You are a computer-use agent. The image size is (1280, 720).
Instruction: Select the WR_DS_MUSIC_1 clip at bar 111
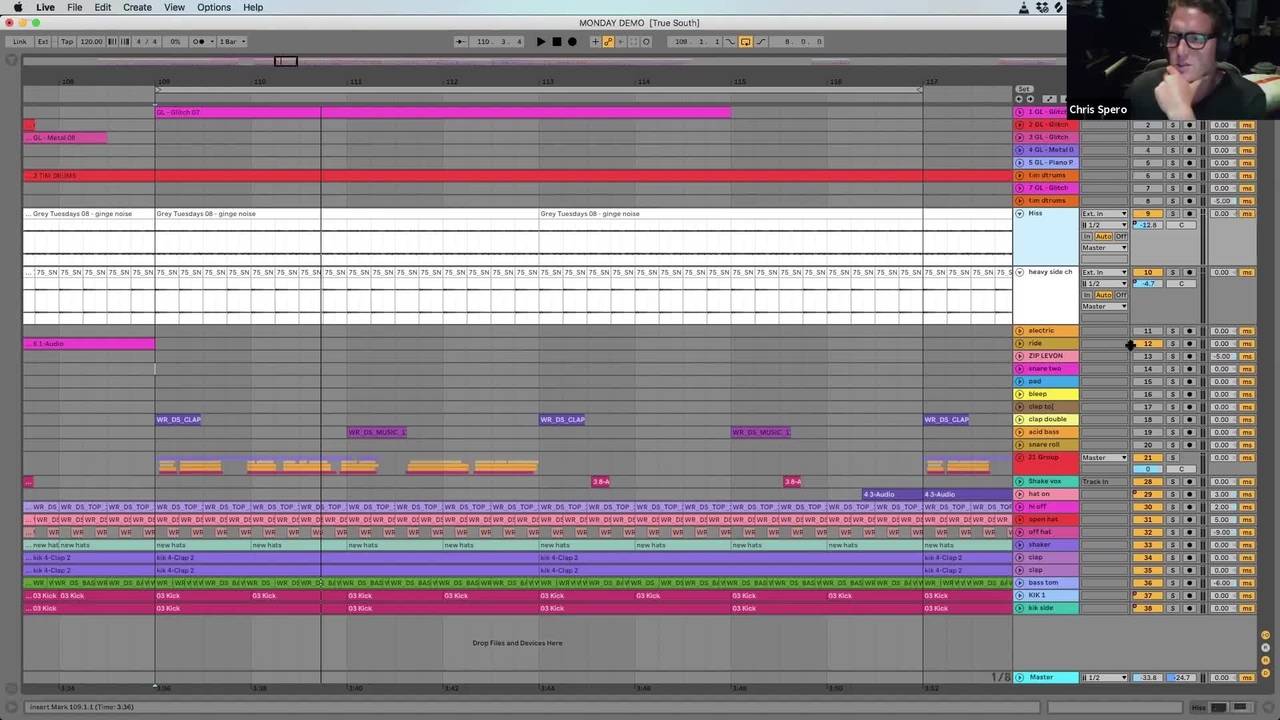click(x=377, y=432)
